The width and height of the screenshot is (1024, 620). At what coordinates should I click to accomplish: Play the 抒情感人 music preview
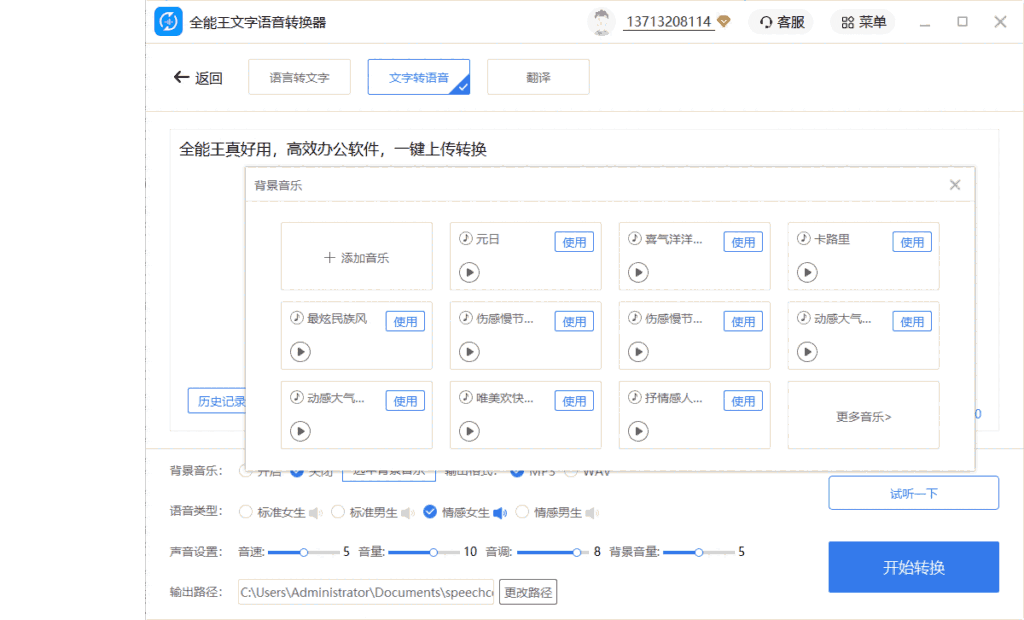tap(638, 431)
